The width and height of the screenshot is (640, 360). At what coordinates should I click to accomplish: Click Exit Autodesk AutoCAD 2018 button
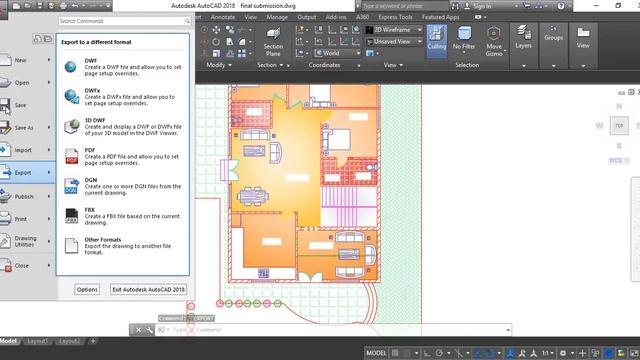point(149,289)
